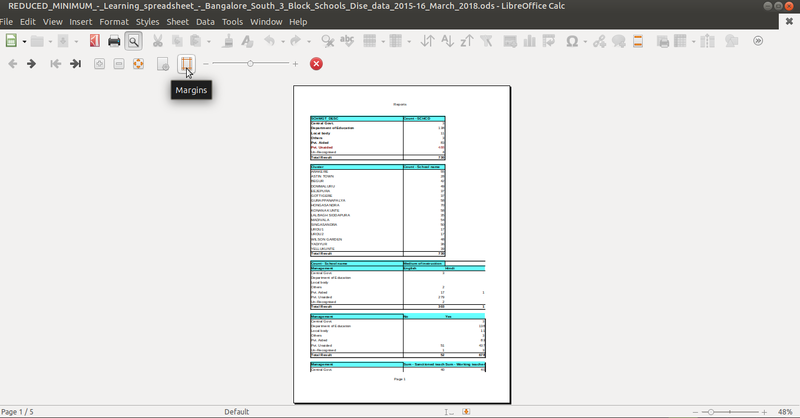Open the Sheet menu
Image resolution: width=800 pixels, height=418 pixels.
(178, 22)
